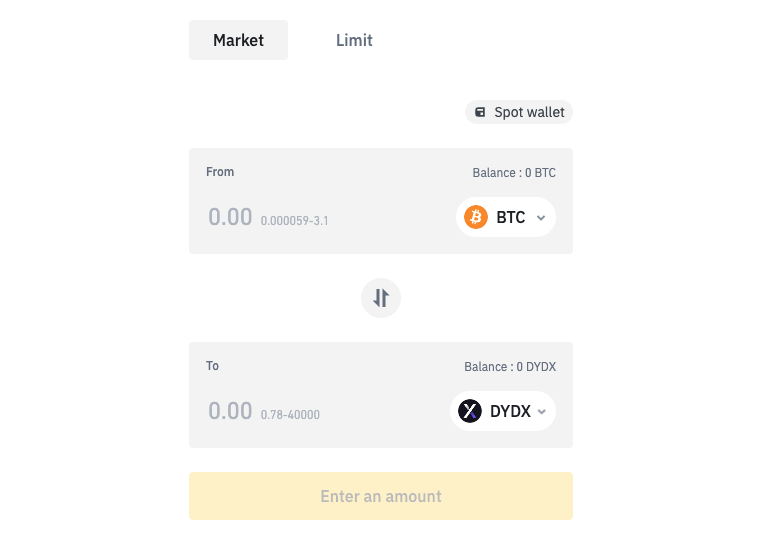771x558 pixels.
Task: Click the From label
Action: coord(220,172)
